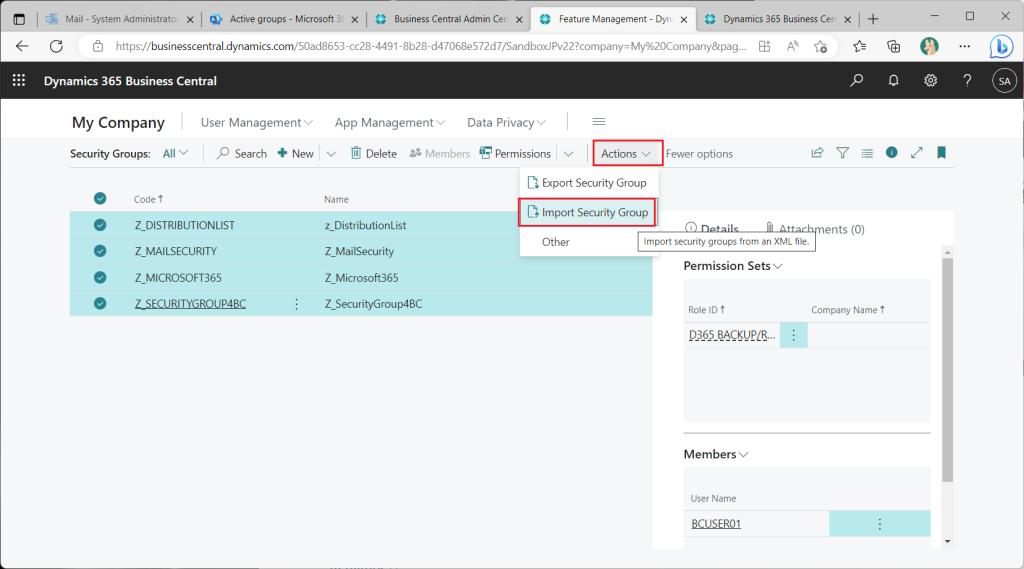Sort by the Name column header

coord(336,199)
